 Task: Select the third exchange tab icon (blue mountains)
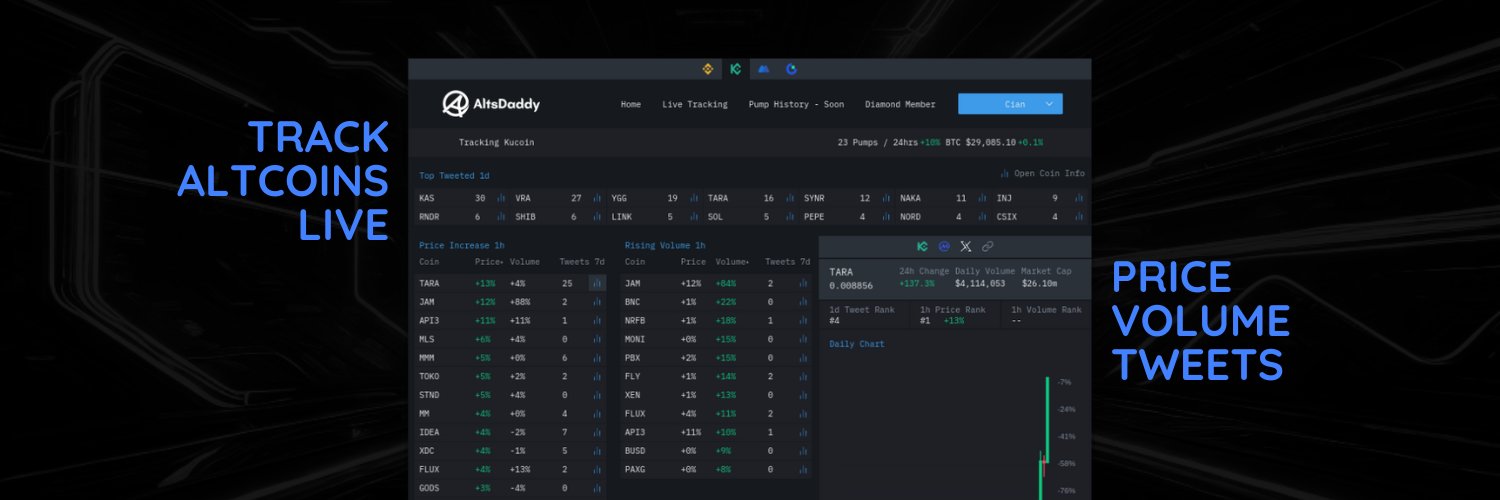[x=764, y=69]
